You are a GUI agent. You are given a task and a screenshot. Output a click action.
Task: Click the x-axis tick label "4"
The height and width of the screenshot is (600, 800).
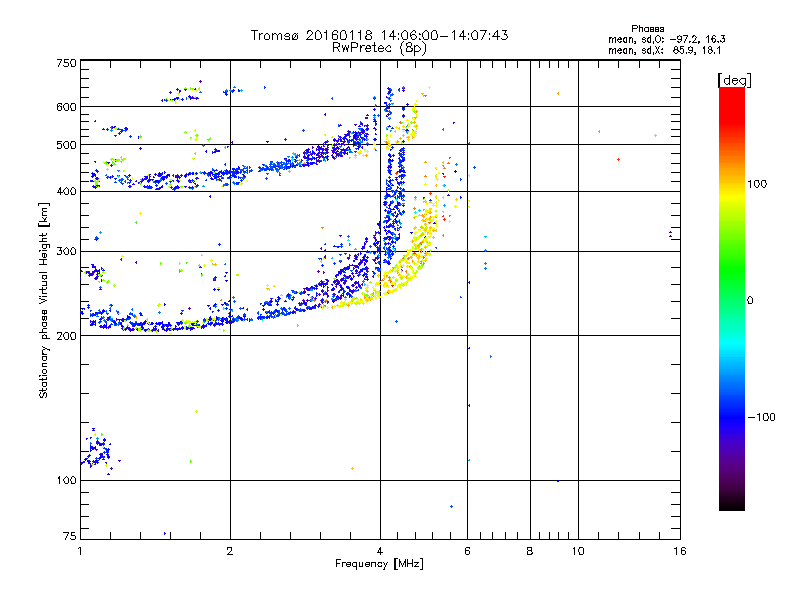[x=380, y=551]
